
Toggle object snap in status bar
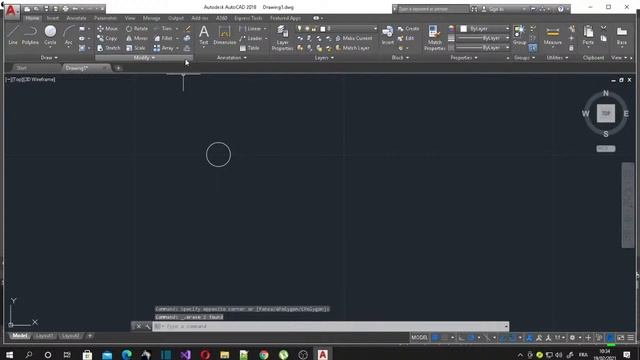(512, 338)
